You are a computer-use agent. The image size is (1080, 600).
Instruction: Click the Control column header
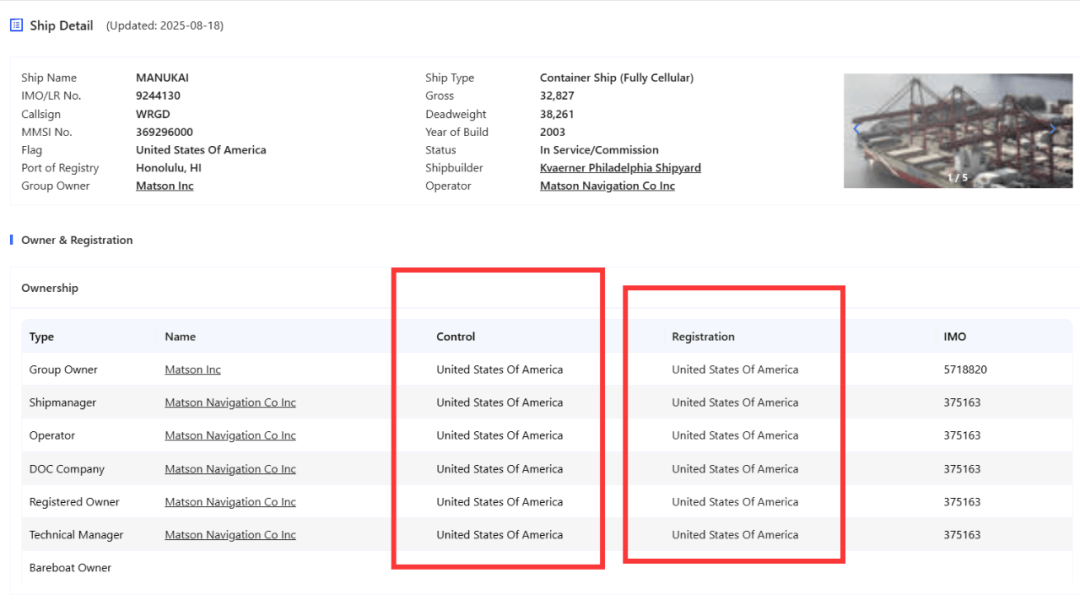456,337
